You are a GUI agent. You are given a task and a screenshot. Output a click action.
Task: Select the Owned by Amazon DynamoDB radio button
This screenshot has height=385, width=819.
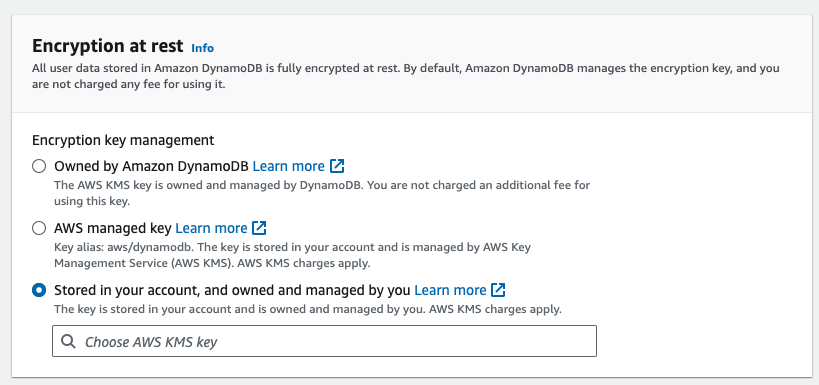pos(39,166)
